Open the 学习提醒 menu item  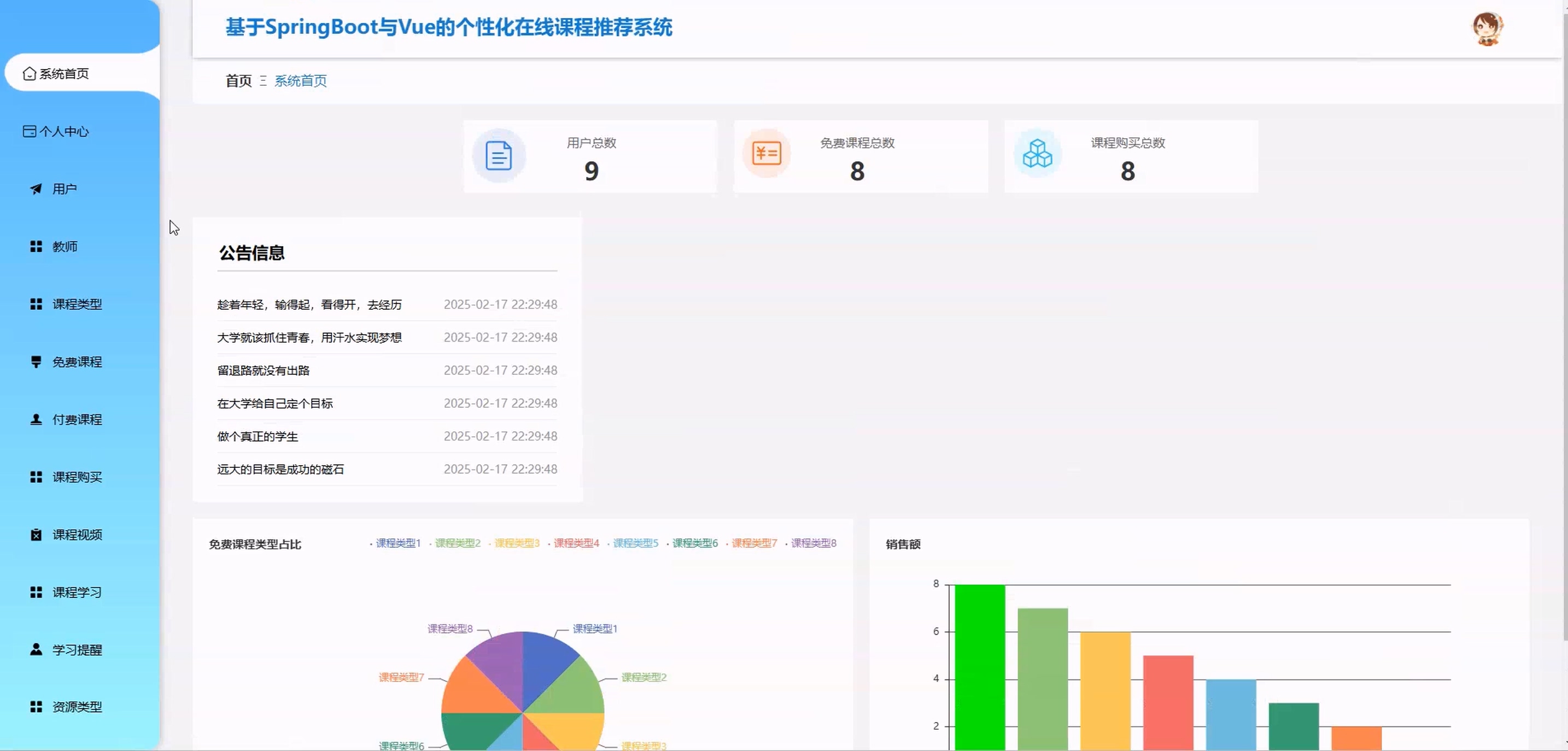(x=77, y=650)
